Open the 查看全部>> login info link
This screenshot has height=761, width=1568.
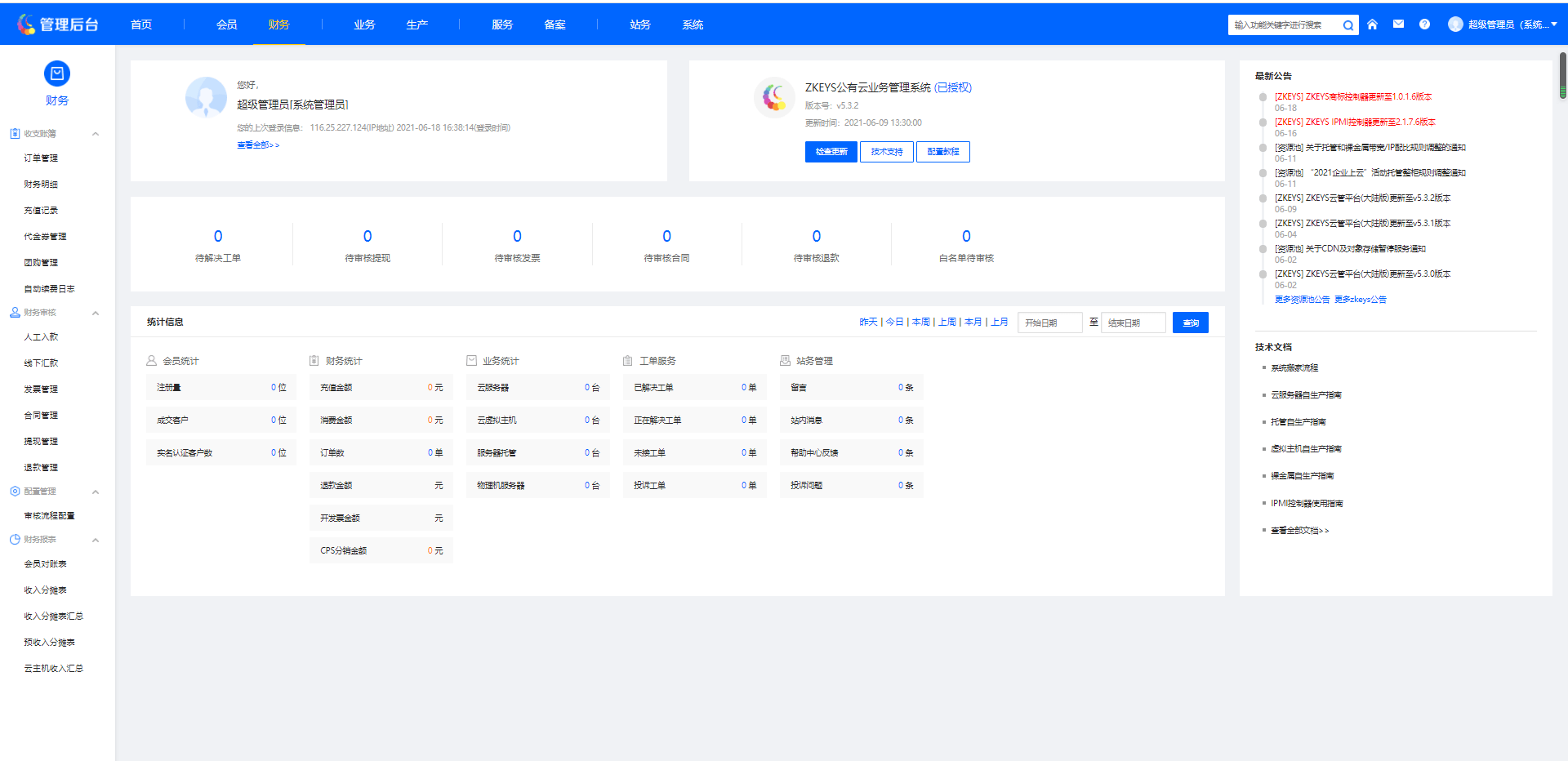(x=258, y=145)
